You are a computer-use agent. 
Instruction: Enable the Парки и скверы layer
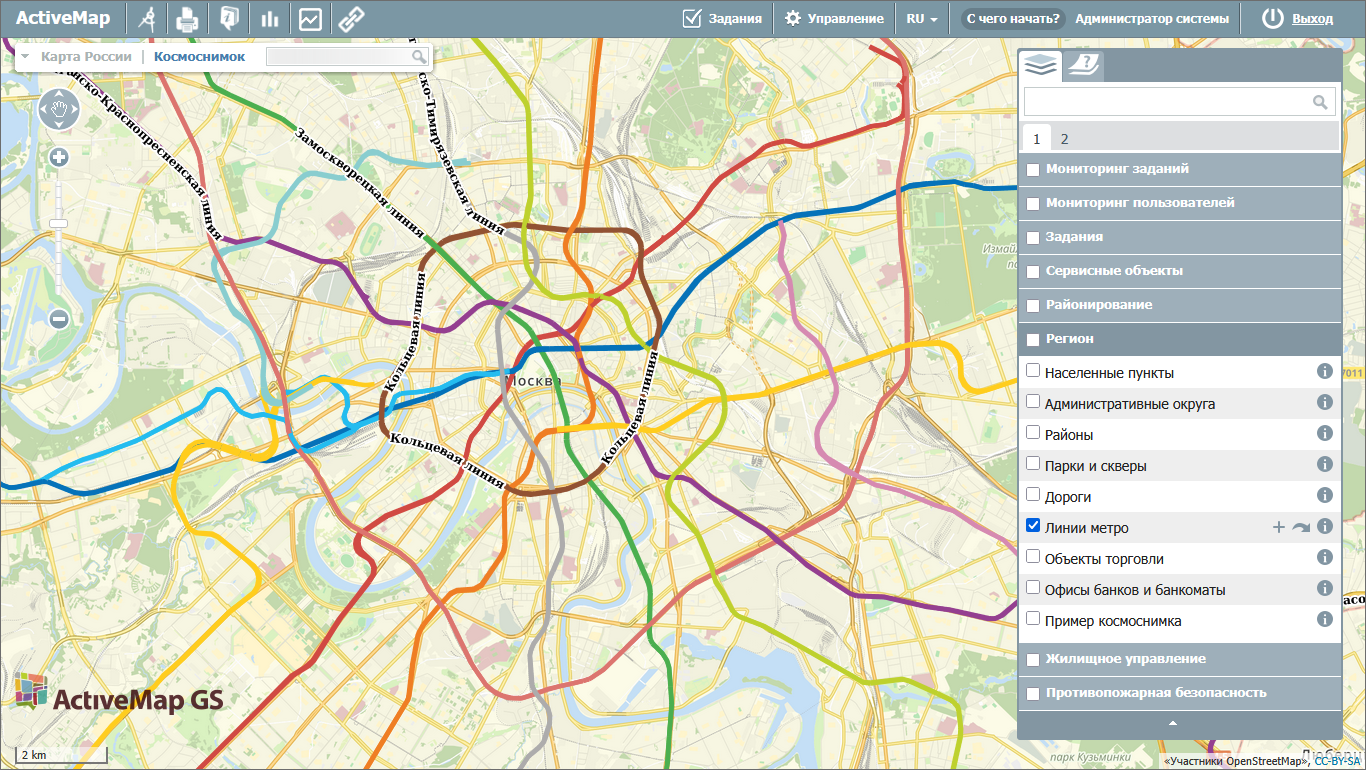coord(1033,464)
